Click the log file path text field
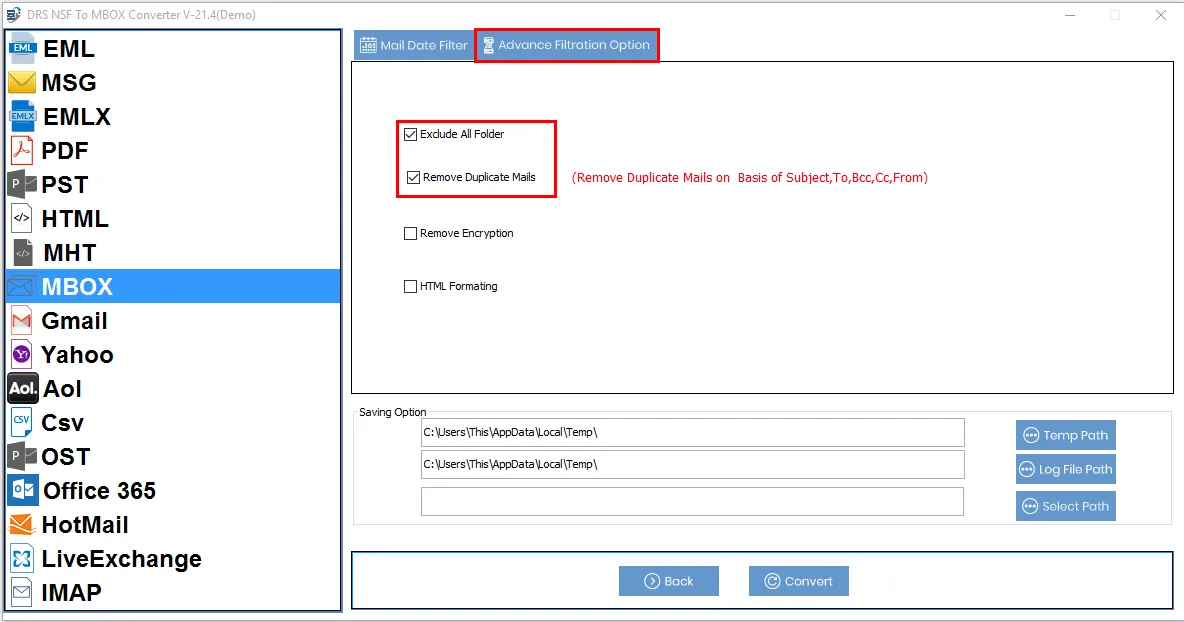The width and height of the screenshot is (1184, 622). [x=692, y=464]
